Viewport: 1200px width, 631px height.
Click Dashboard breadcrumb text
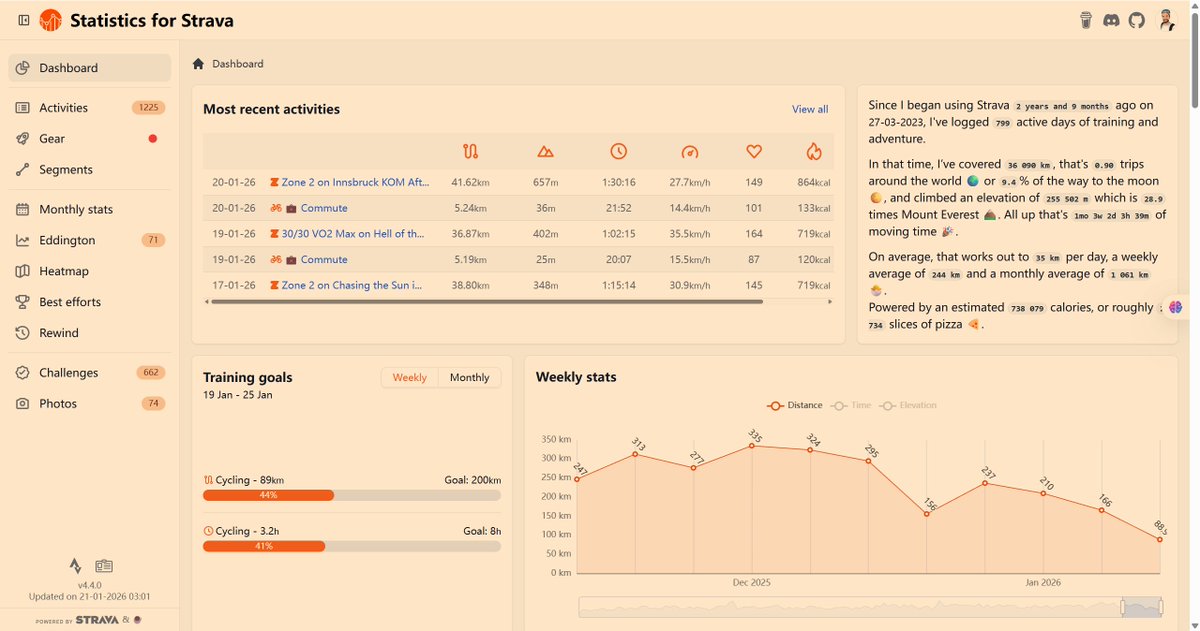point(238,63)
